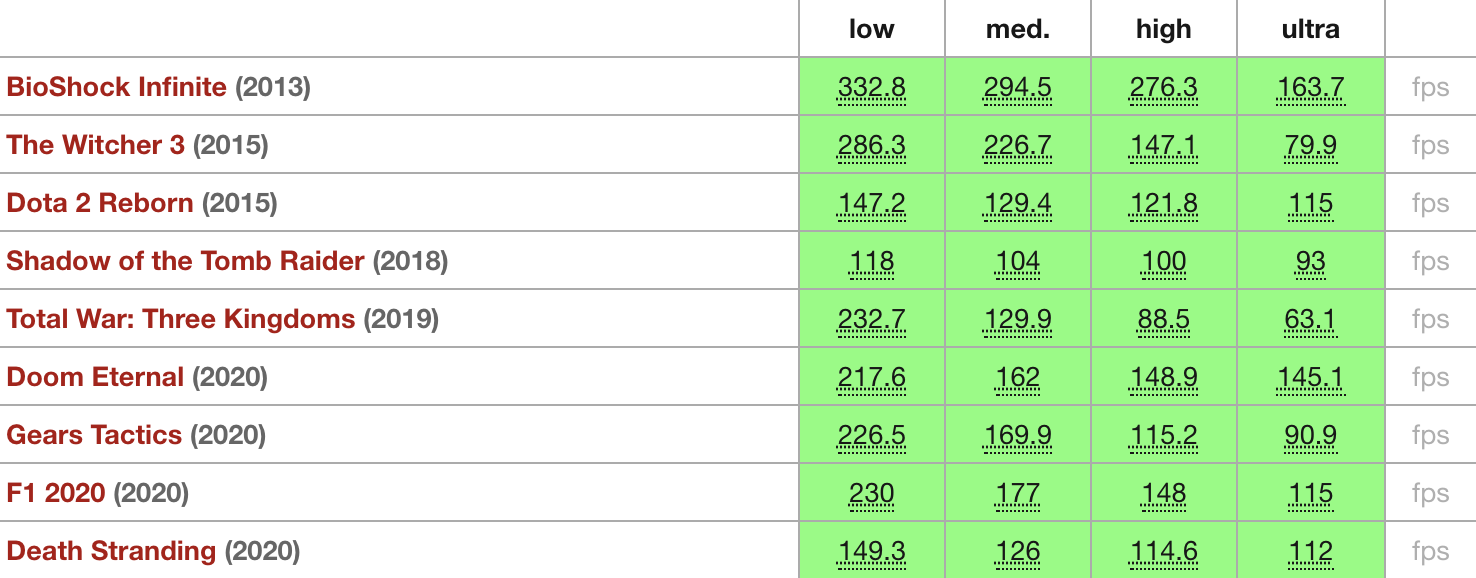The width and height of the screenshot is (1476, 578).
Task: Click the Death Stranding link
Action: pyautogui.click(x=111, y=551)
